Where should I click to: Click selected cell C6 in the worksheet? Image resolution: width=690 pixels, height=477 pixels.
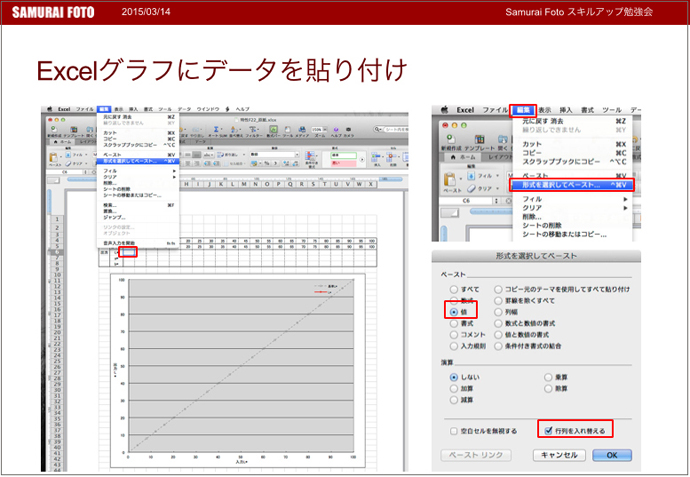point(128,253)
